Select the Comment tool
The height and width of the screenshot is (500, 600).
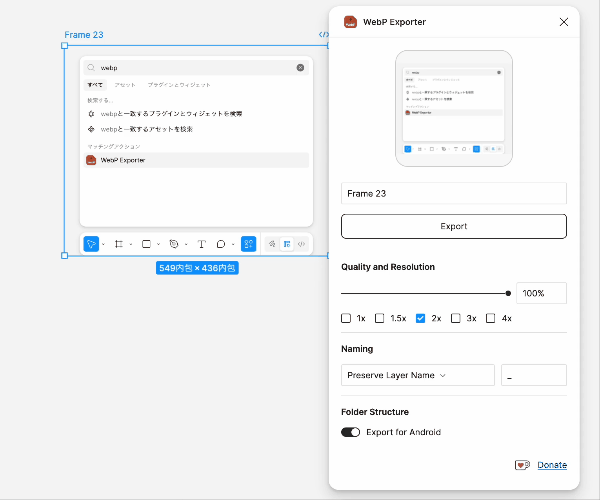(221, 244)
